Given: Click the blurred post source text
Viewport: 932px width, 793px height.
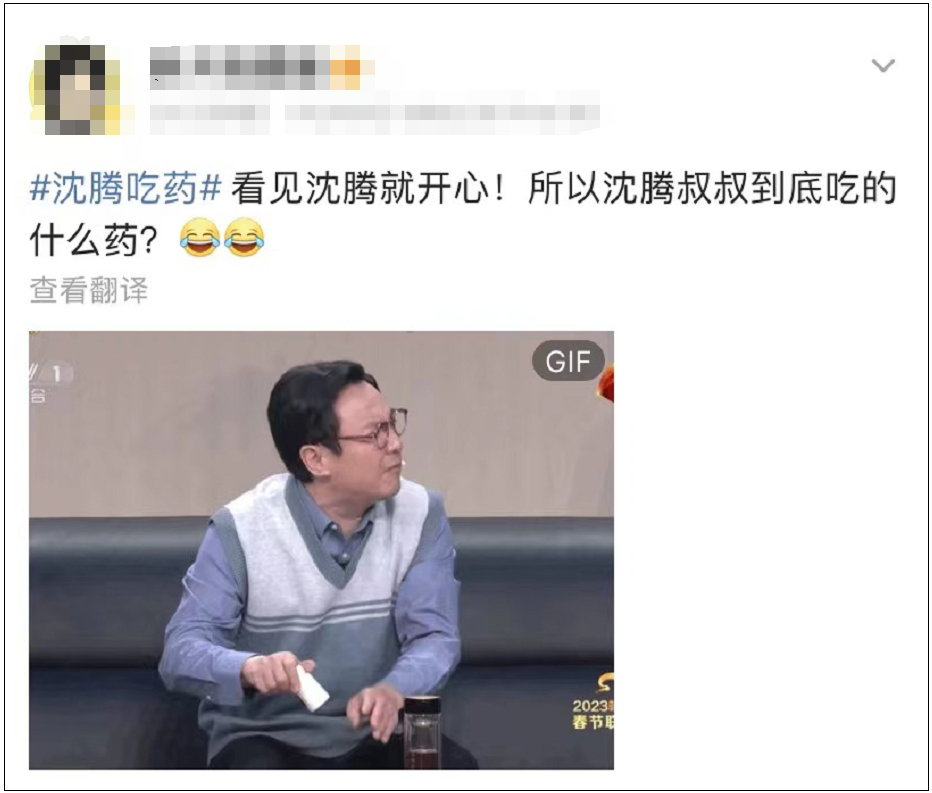Looking at the screenshot, I should pos(442,117).
